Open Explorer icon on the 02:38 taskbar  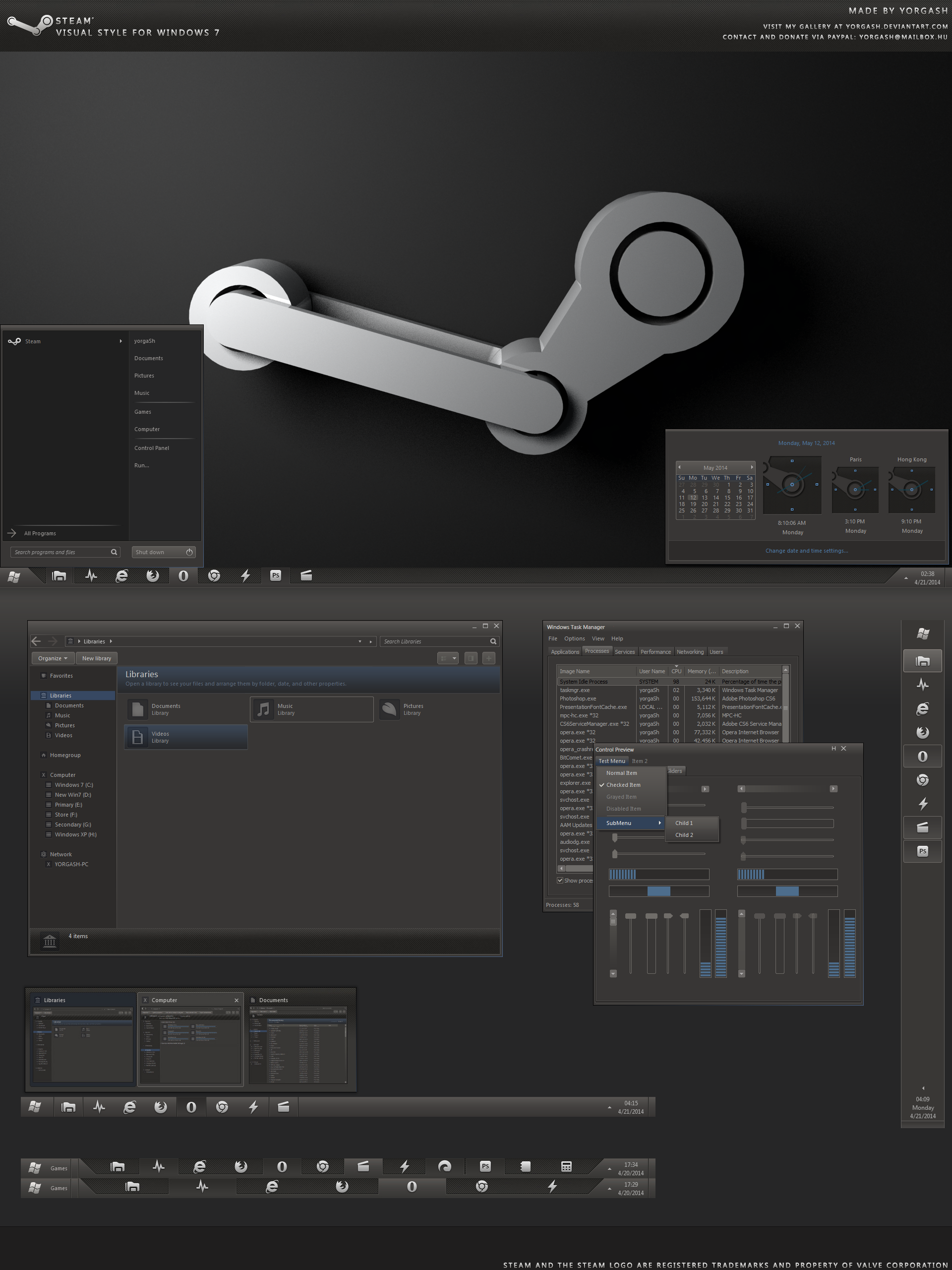point(59,576)
